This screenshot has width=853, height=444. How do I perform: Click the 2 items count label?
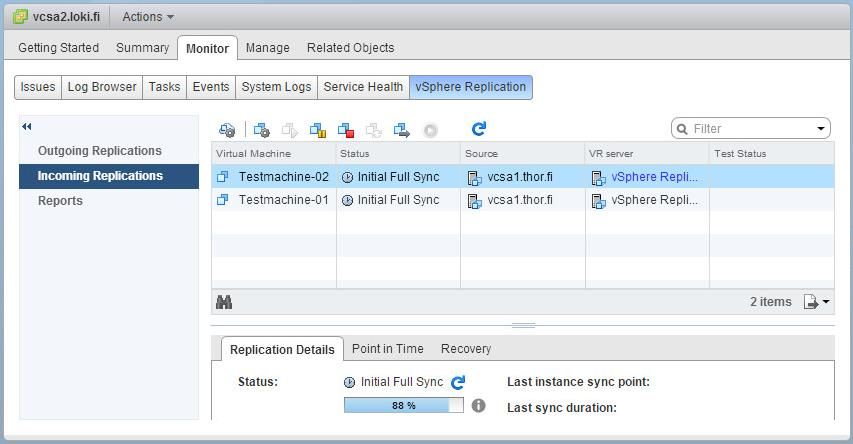pyautogui.click(x=771, y=301)
